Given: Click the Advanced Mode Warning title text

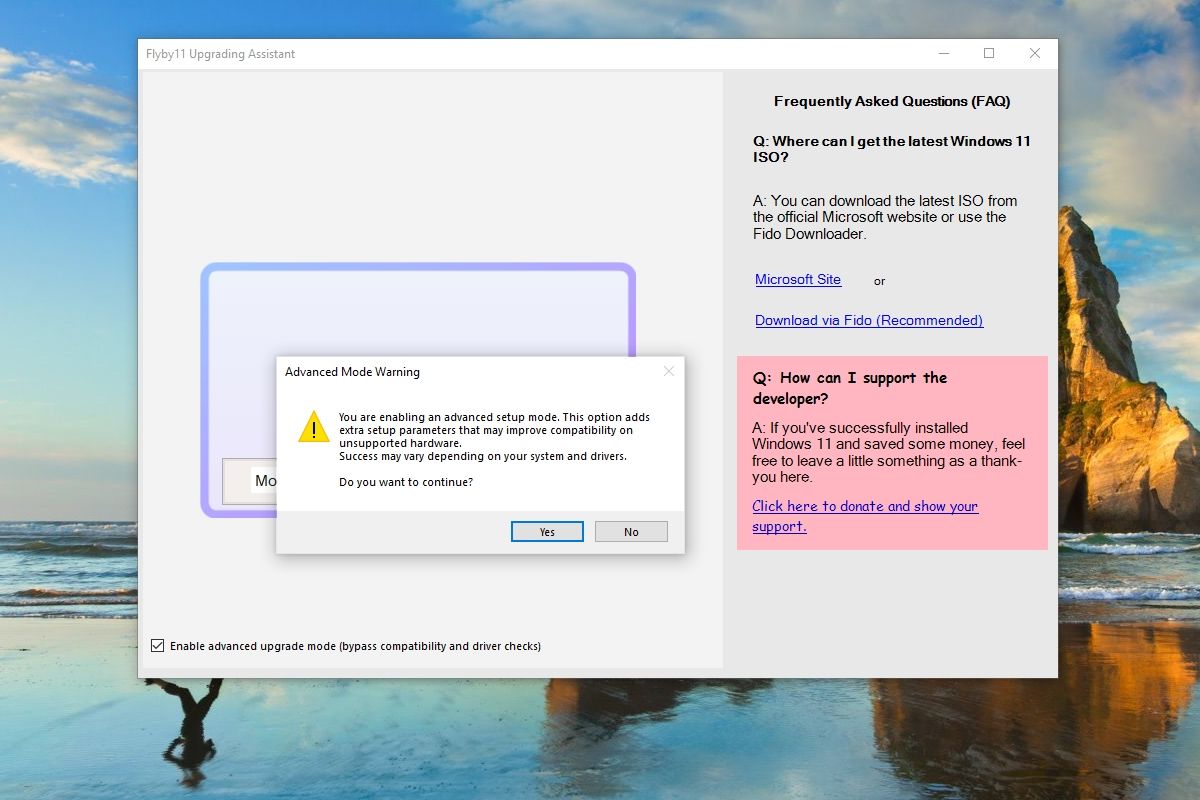Looking at the screenshot, I should [352, 372].
